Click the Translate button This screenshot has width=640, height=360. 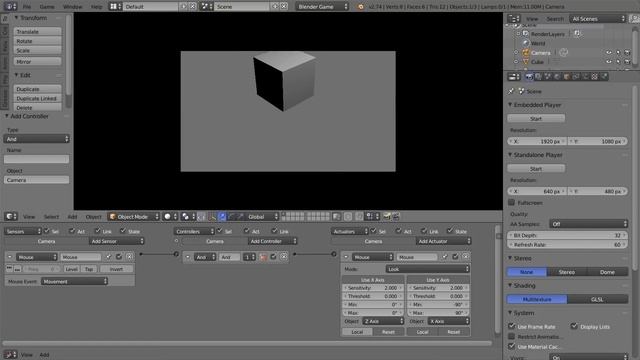point(38,31)
